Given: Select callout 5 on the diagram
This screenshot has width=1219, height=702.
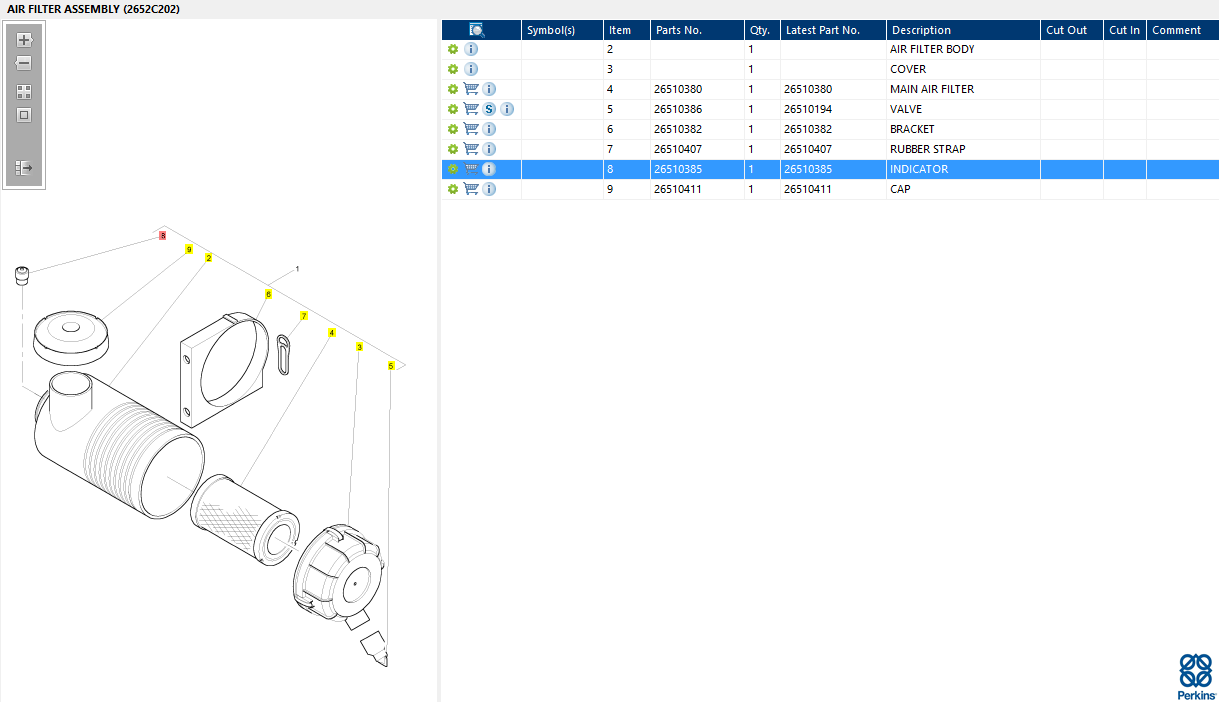Looking at the screenshot, I should click(x=391, y=366).
